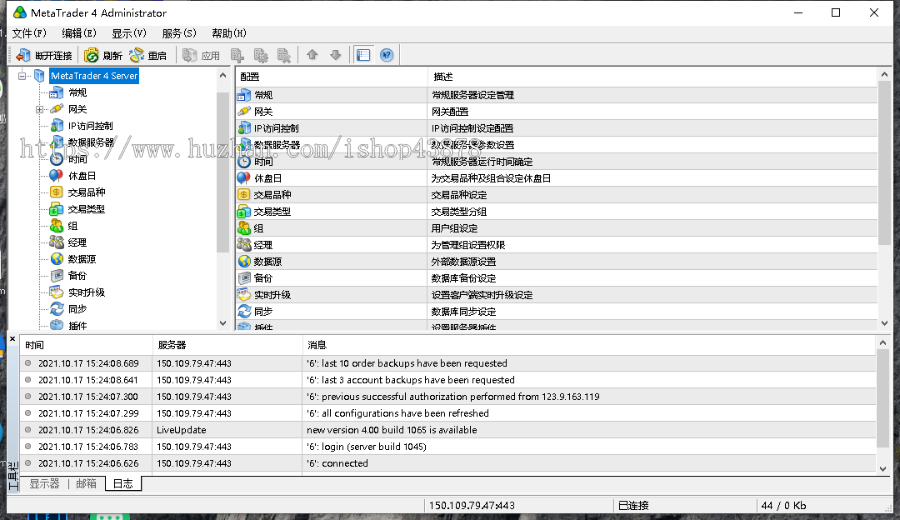900x520 pixels.
Task: Select the 实时升级 icon in the tree
Action: [x=56, y=292]
